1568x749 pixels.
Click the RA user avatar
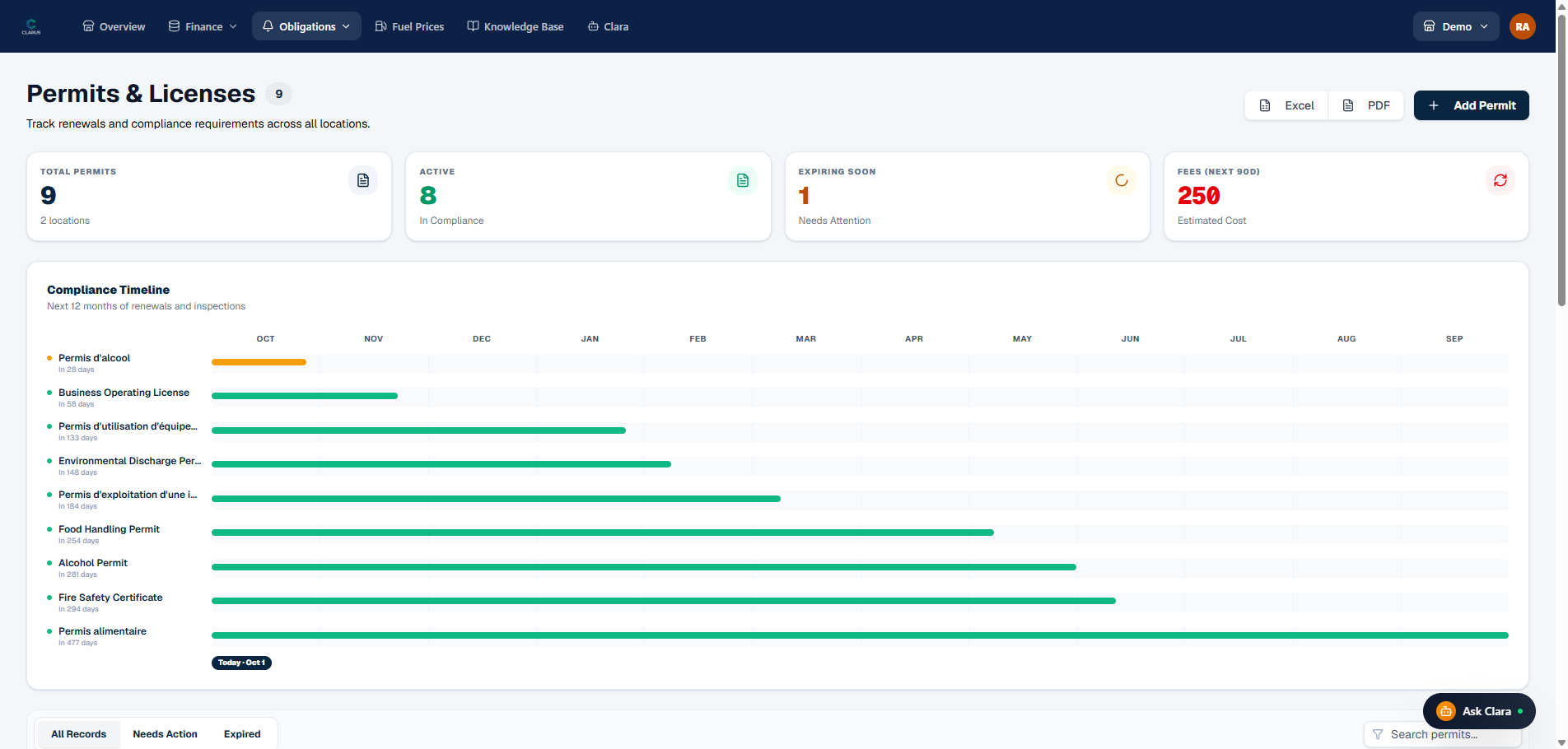(1522, 26)
